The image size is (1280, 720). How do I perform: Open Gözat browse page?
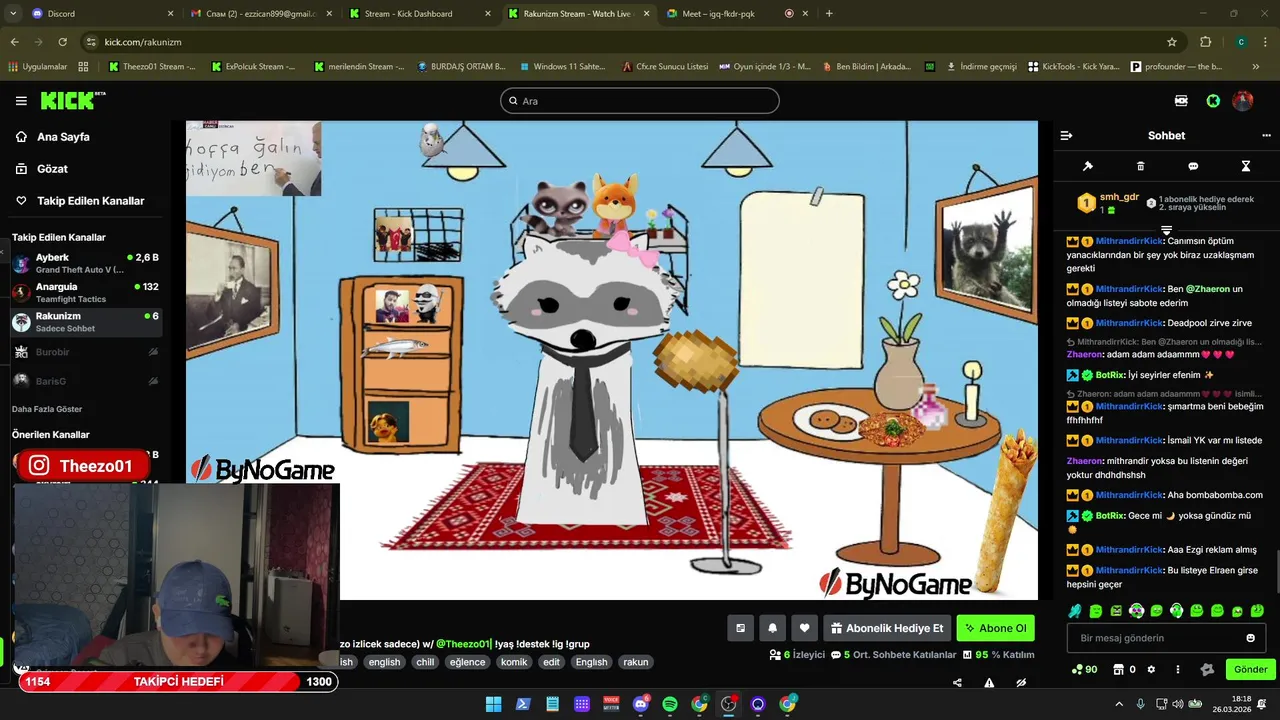[52, 169]
